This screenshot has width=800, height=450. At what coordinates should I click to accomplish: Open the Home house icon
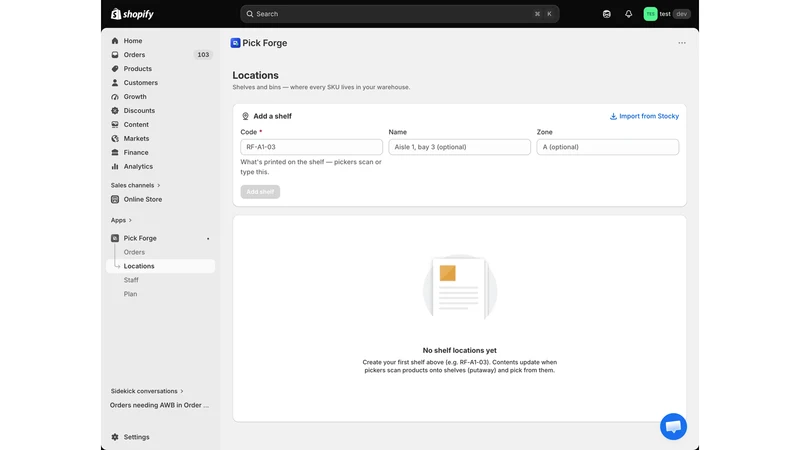(x=115, y=41)
